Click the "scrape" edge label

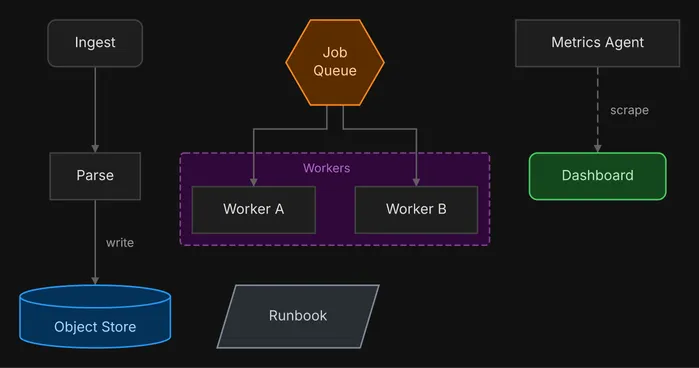629,110
